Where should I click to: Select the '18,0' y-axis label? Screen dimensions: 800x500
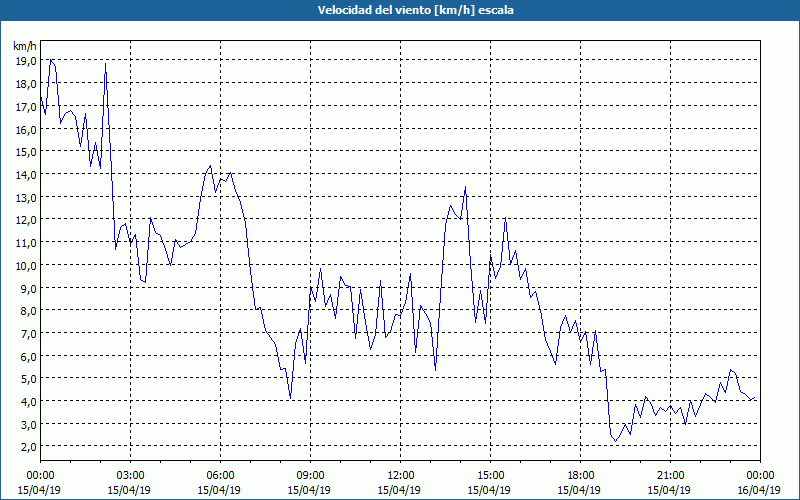[x=27, y=84]
